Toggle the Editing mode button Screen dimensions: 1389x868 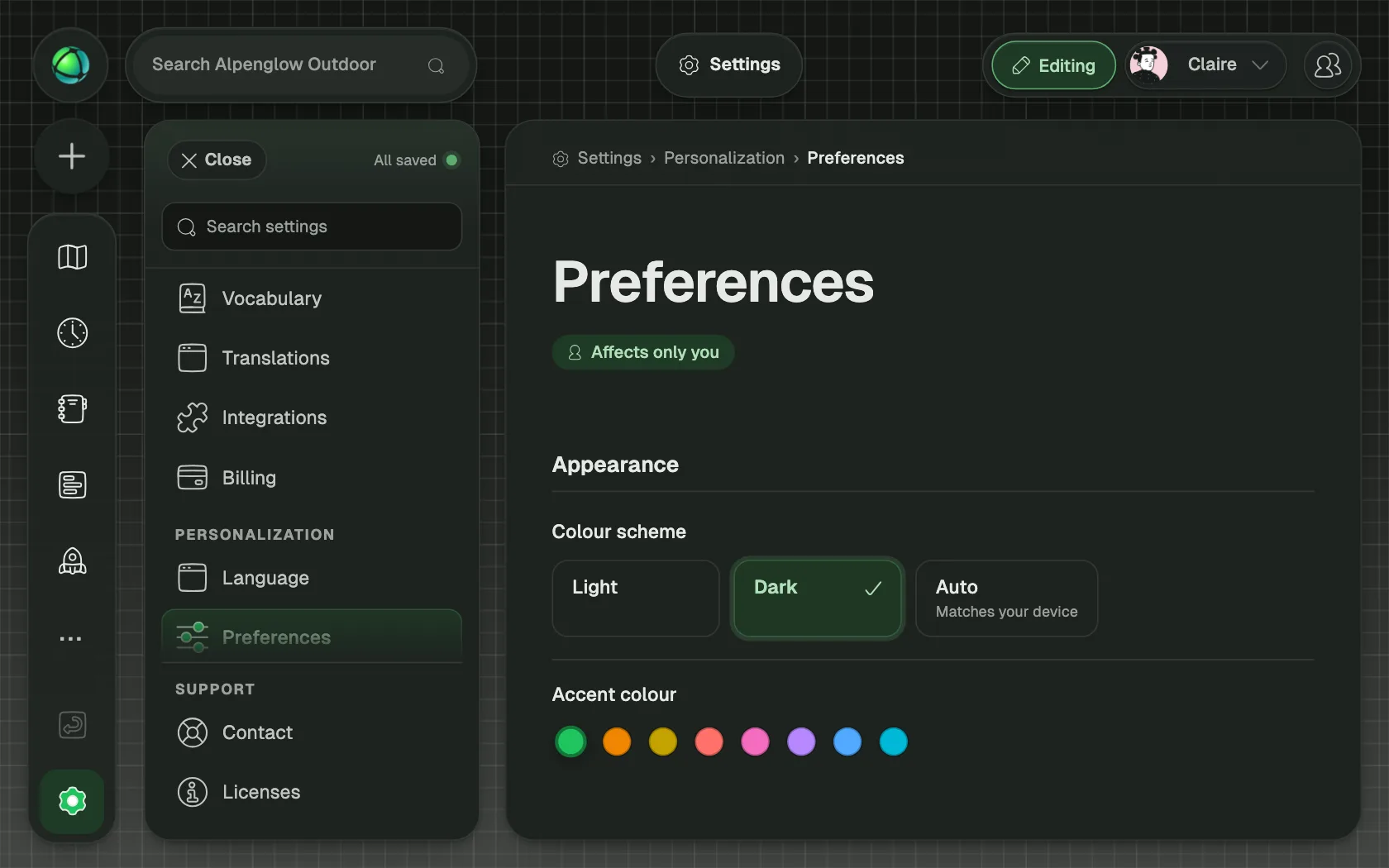1054,65
